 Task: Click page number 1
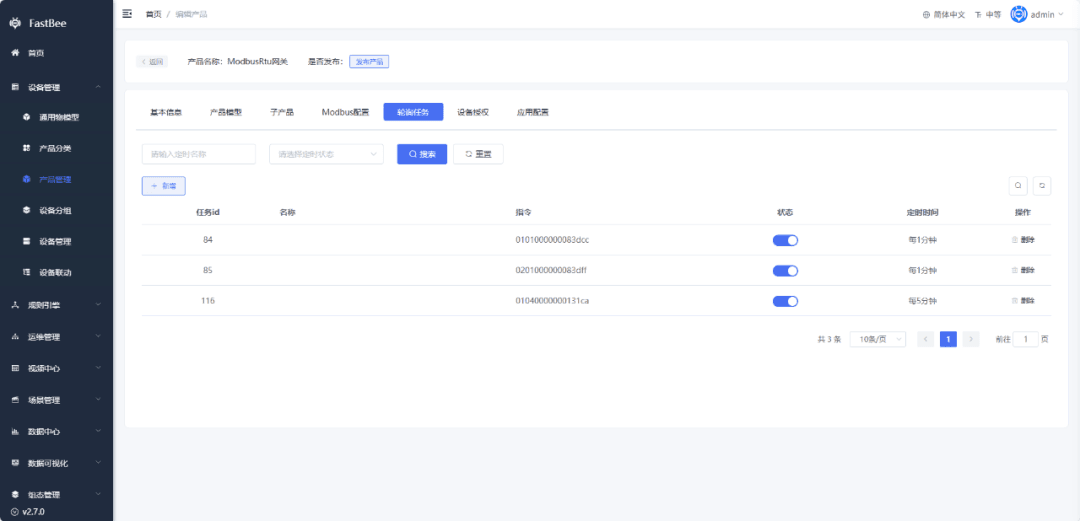pyautogui.click(x=948, y=339)
